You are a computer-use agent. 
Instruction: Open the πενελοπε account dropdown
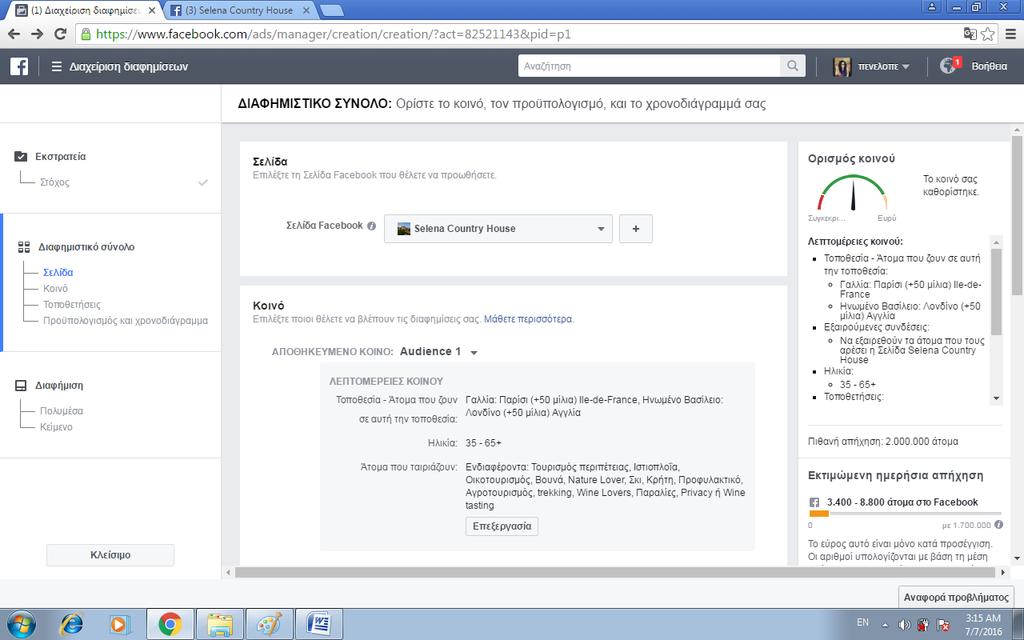tap(884, 67)
